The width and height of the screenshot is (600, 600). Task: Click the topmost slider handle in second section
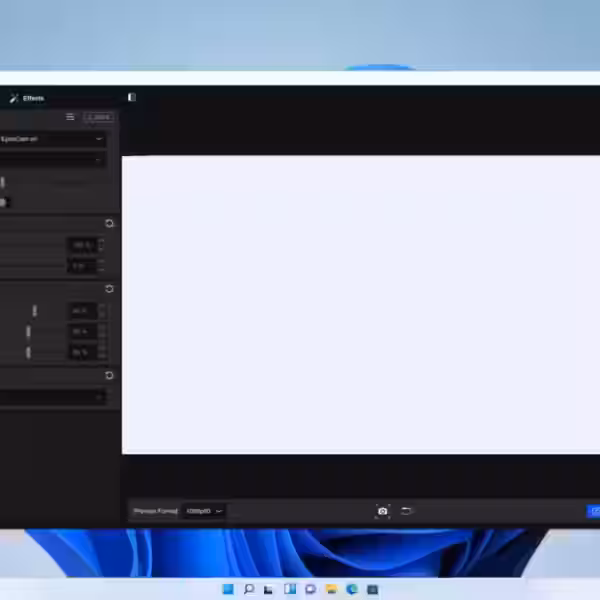35,311
